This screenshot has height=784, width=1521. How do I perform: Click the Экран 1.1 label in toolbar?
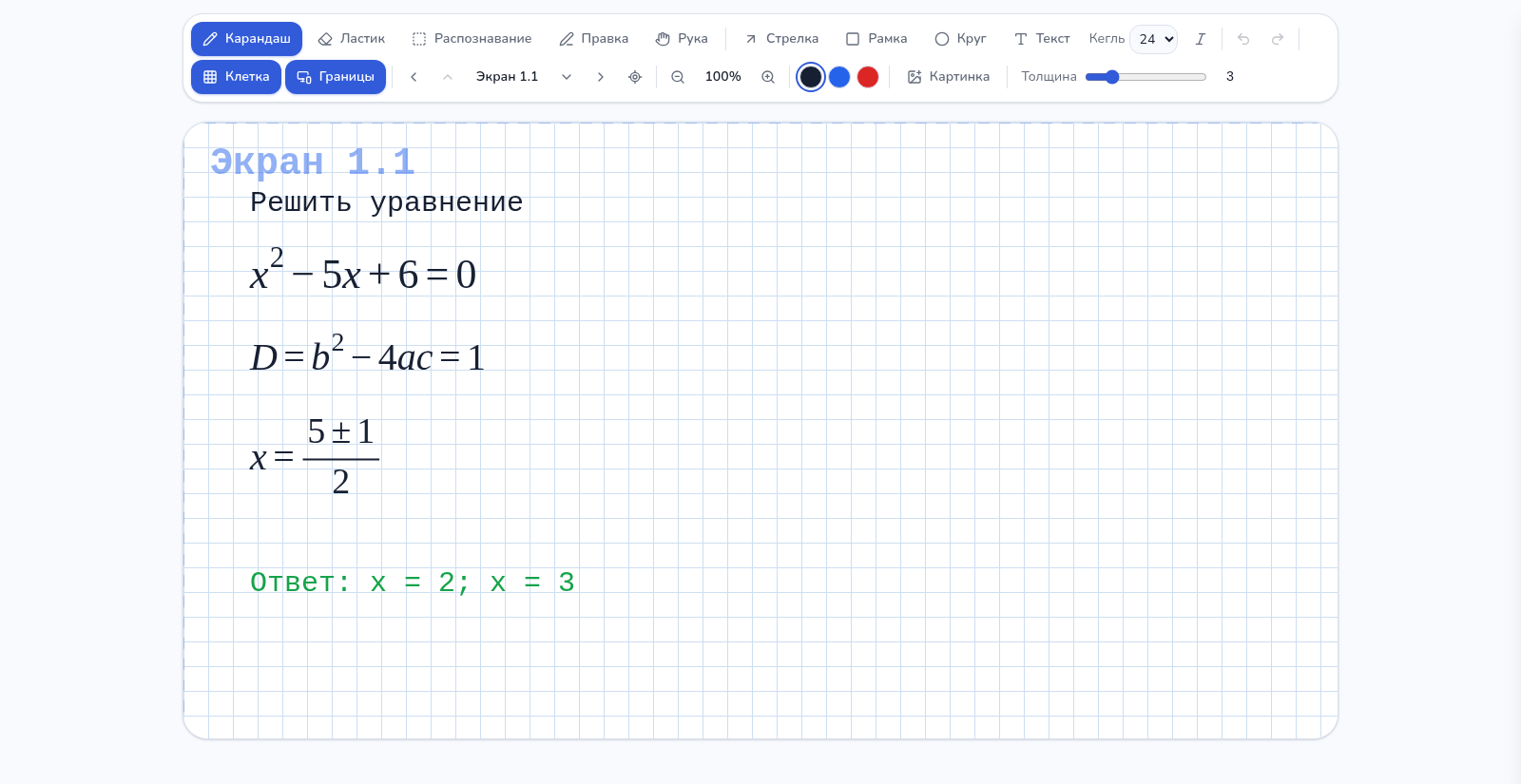click(x=507, y=77)
